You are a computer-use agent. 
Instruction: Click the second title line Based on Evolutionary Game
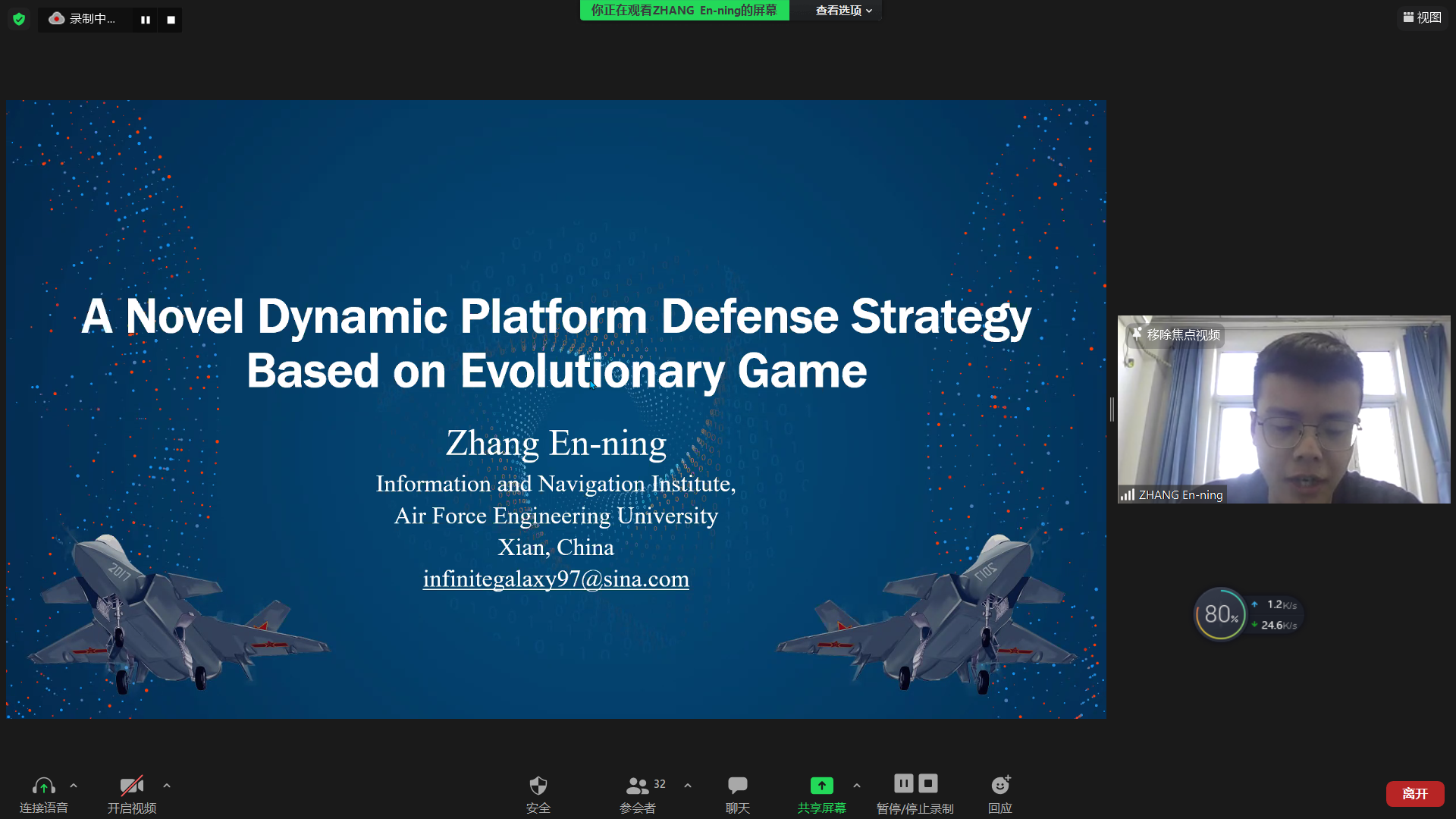(x=556, y=372)
